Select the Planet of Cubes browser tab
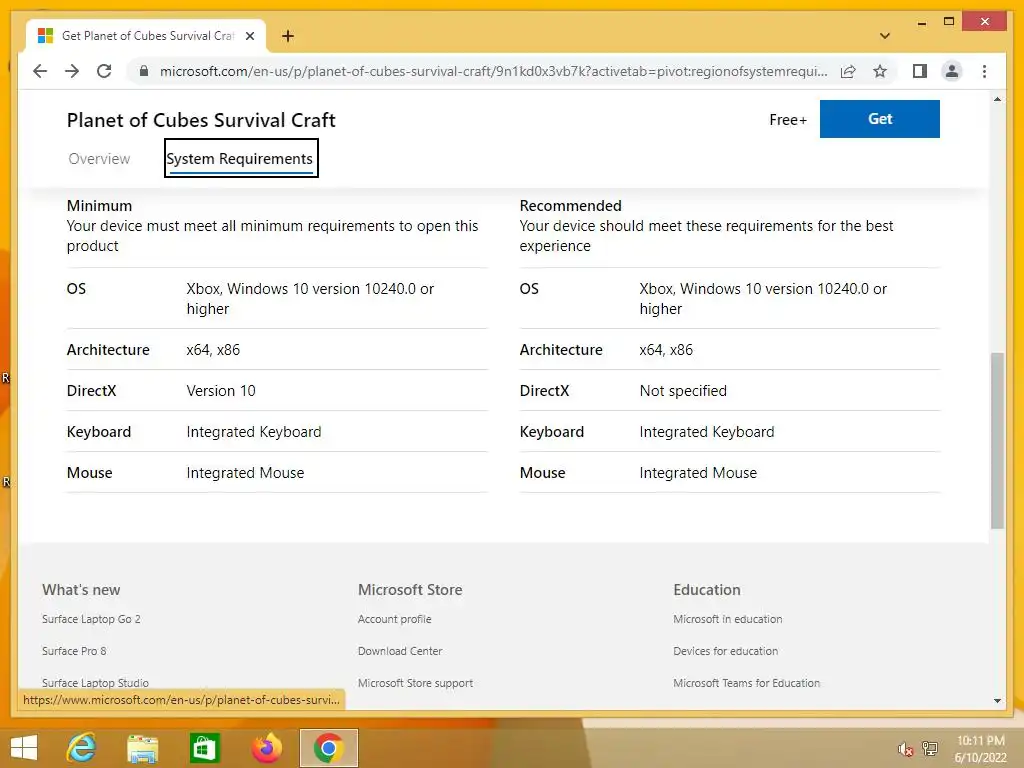Image resolution: width=1024 pixels, height=768 pixels. tap(145, 36)
